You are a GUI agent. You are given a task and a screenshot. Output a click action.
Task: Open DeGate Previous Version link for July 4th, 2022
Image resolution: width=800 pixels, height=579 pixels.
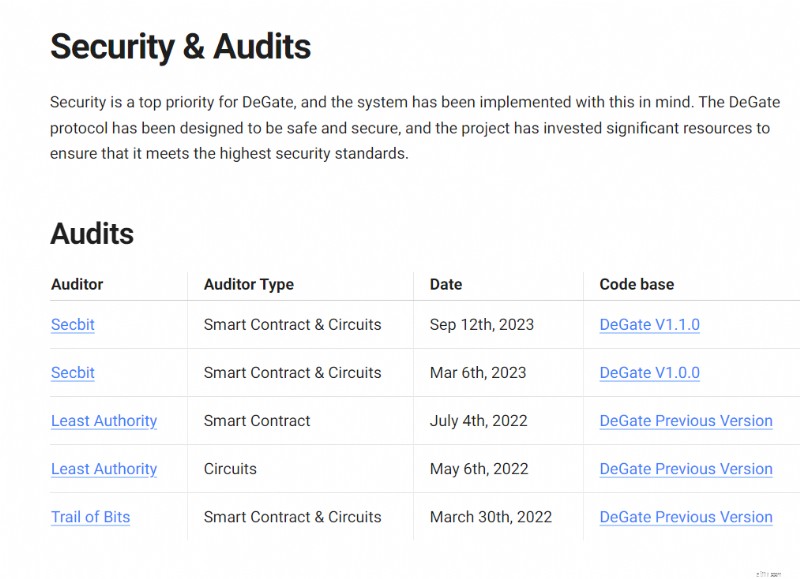(x=686, y=421)
